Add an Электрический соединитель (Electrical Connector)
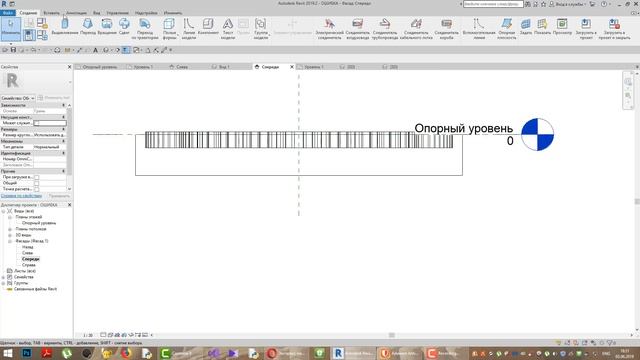 point(329,29)
